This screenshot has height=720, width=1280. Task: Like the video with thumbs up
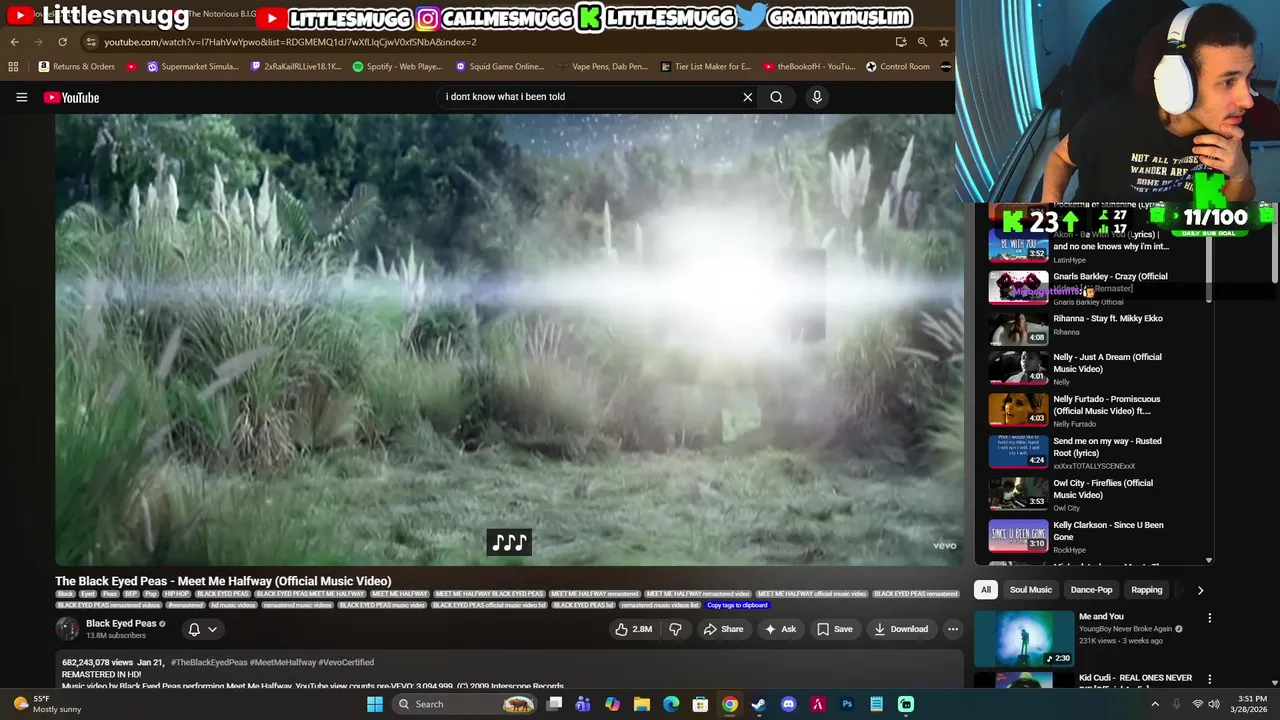click(x=633, y=629)
